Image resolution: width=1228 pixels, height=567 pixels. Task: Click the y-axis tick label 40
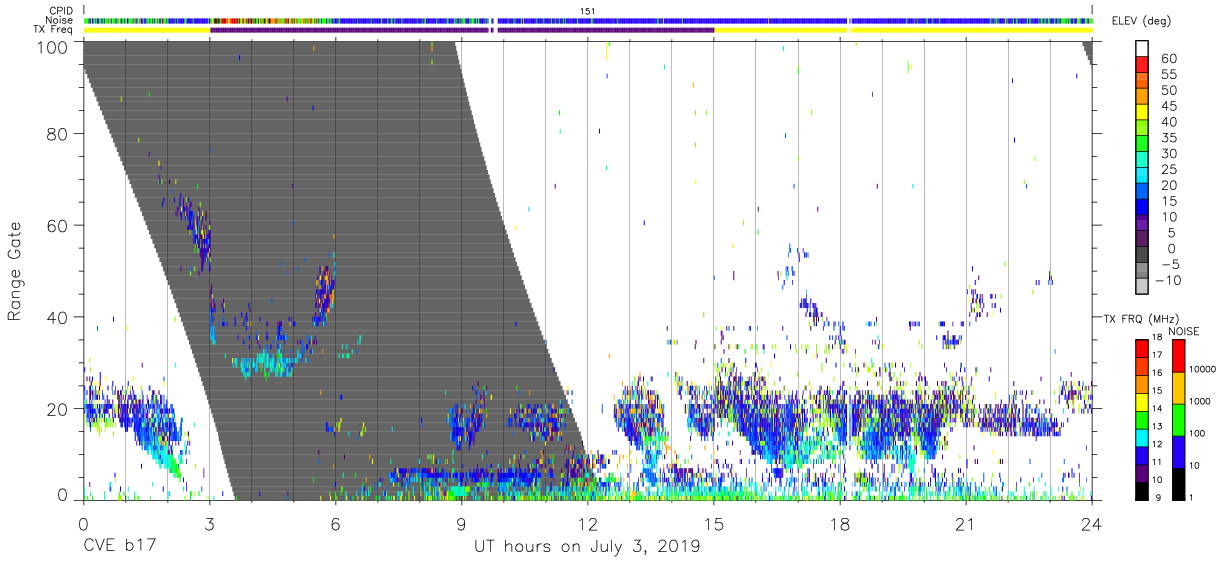[x=57, y=317]
